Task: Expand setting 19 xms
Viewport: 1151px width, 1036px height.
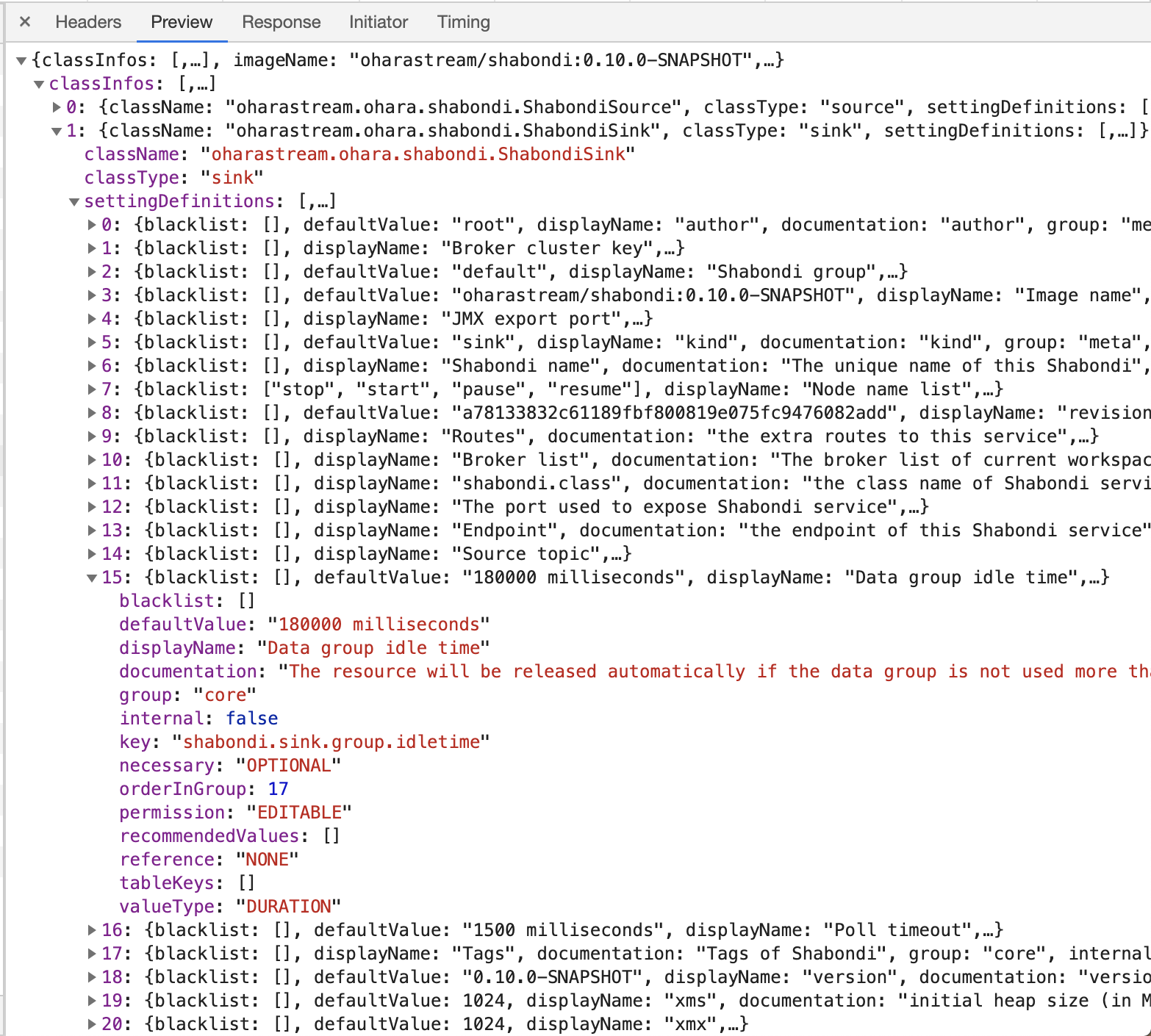Action: point(92,1001)
